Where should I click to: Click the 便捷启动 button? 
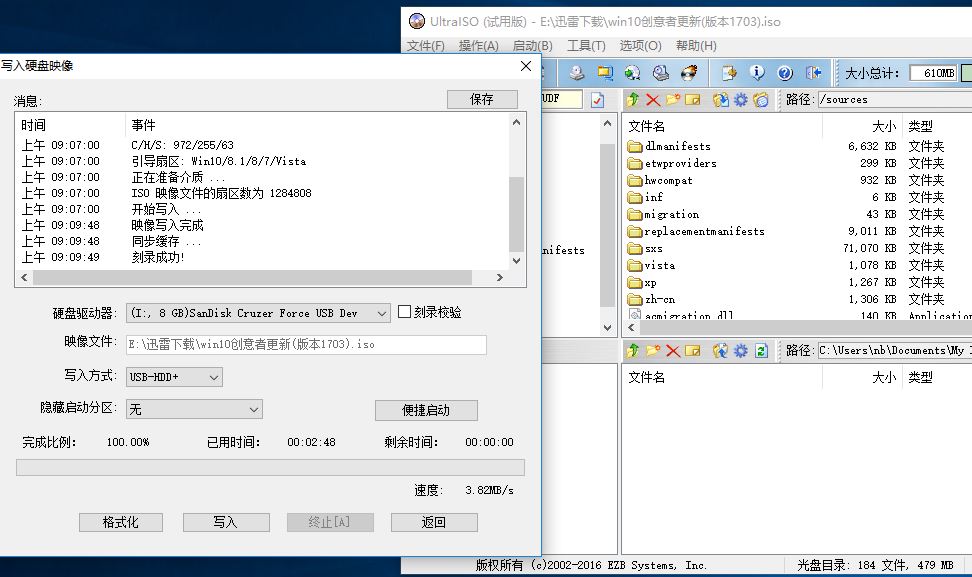(426, 410)
